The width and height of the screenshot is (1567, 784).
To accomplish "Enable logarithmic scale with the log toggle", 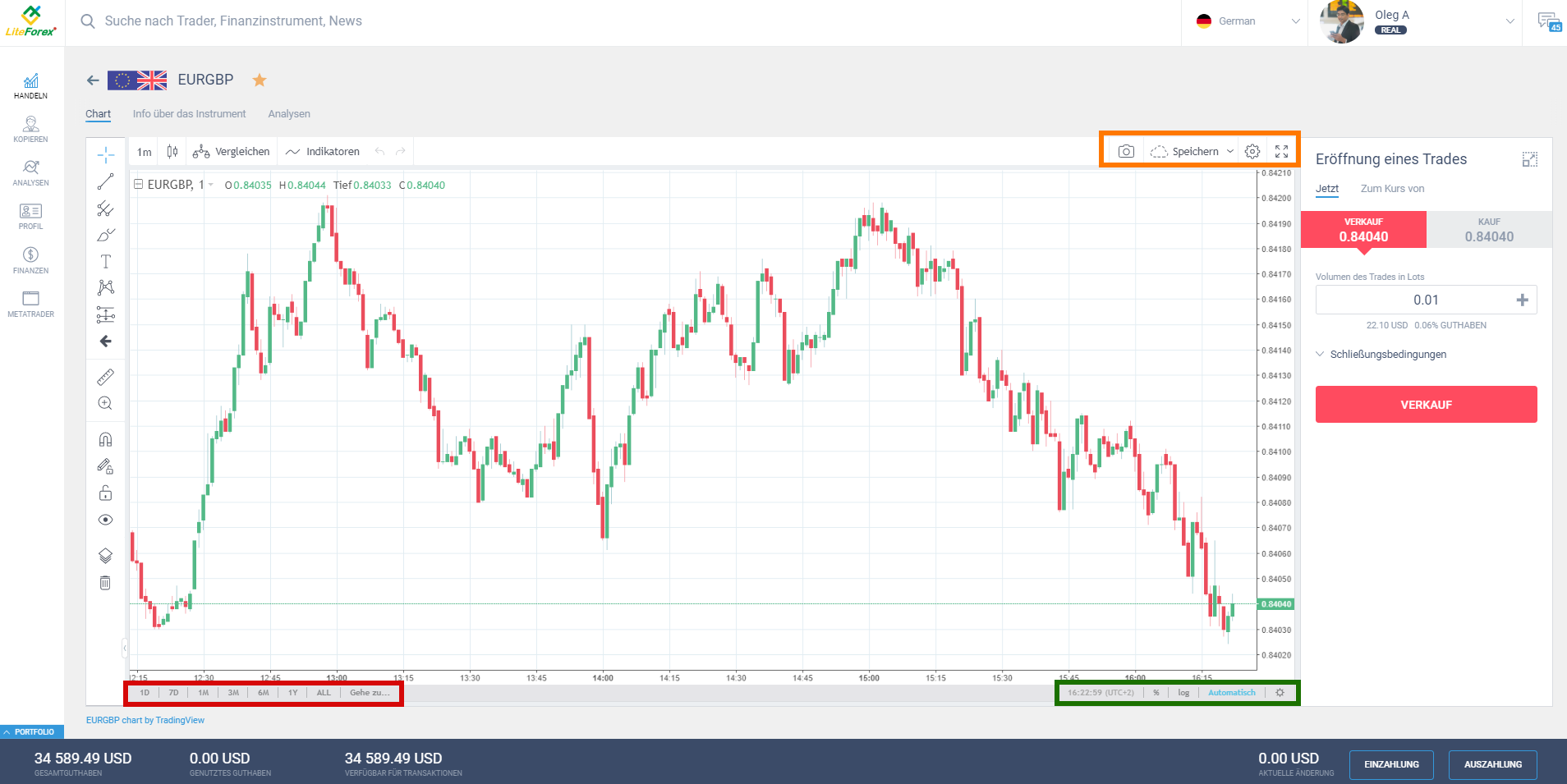I will (x=1183, y=692).
